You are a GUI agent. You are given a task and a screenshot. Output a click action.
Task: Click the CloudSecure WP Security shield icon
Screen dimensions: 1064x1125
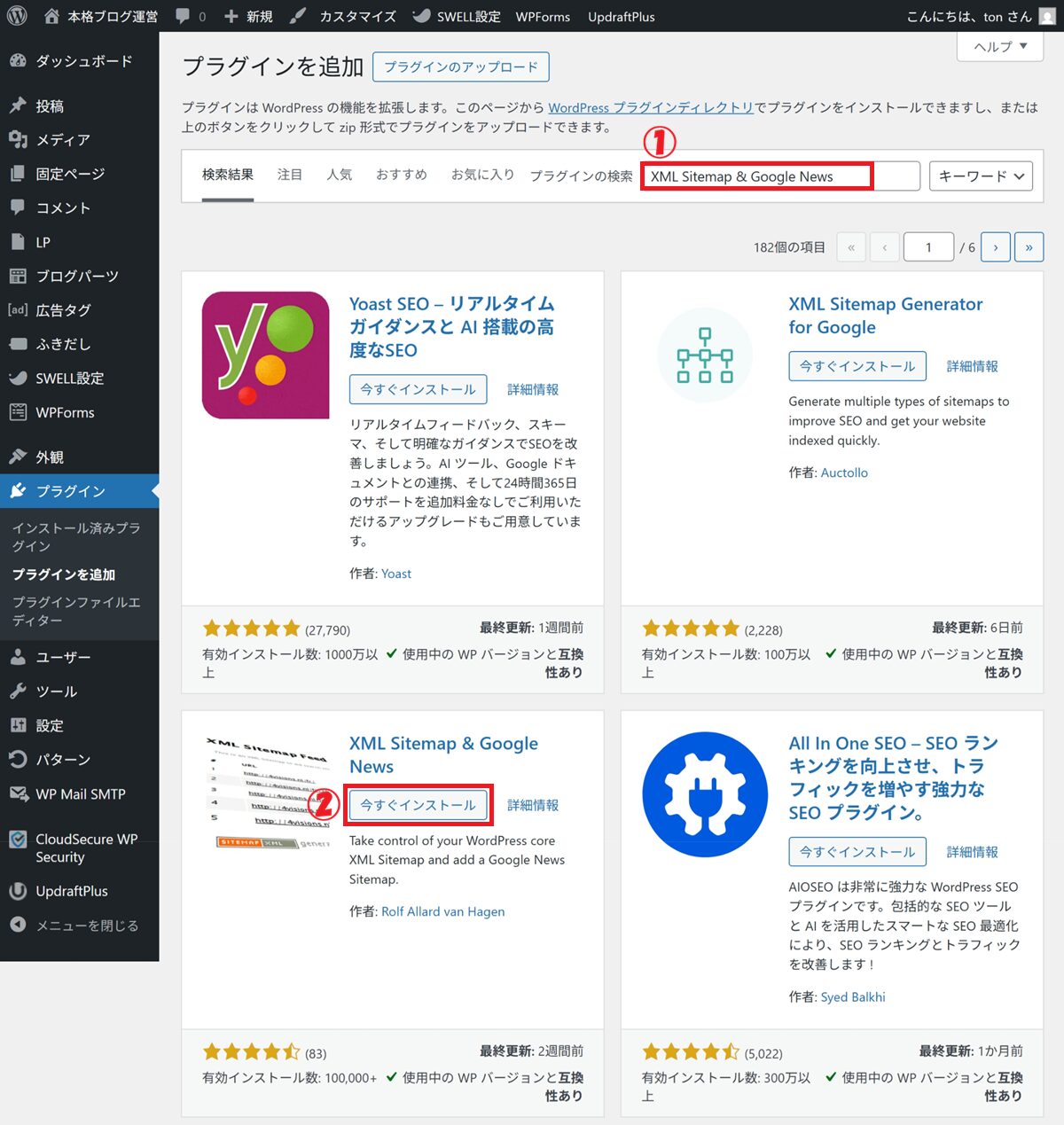pyautogui.click(x=18, y=840)
